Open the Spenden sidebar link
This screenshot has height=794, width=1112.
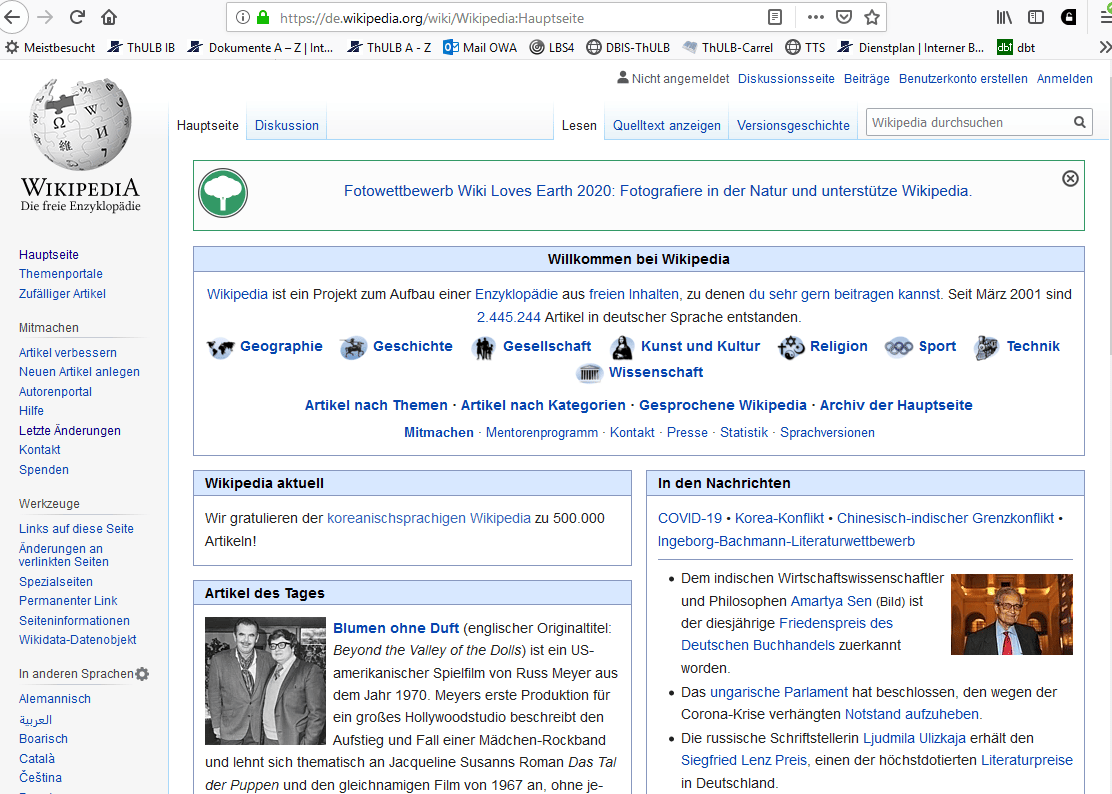tap(44, 469)
